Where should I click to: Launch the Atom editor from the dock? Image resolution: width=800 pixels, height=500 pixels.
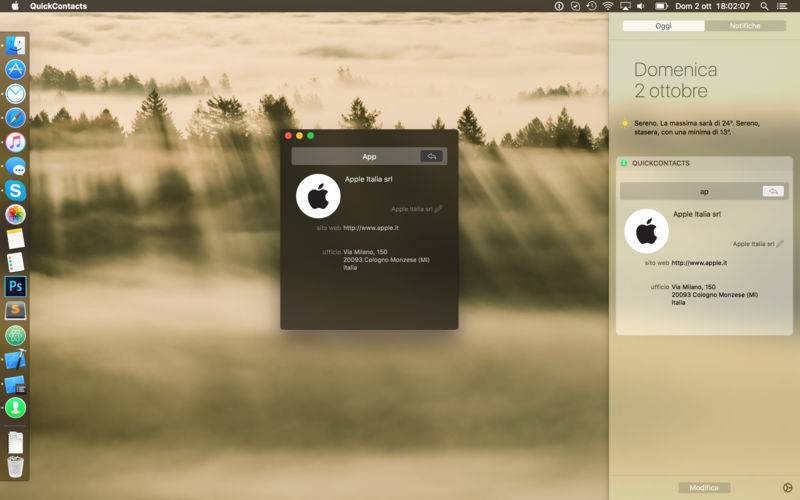(15, 335)
